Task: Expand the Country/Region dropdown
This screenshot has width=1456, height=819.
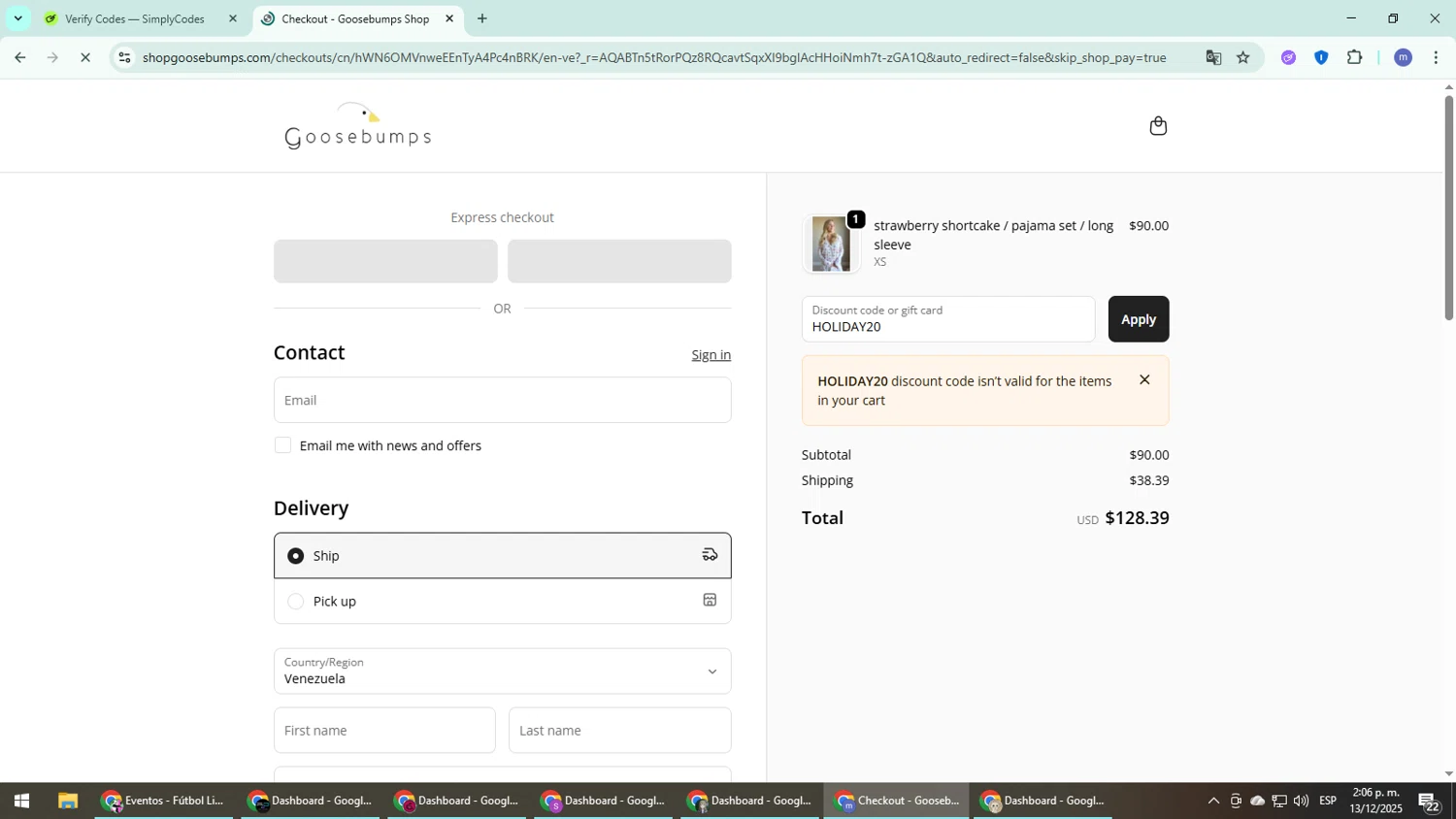Action: [503, 671]
